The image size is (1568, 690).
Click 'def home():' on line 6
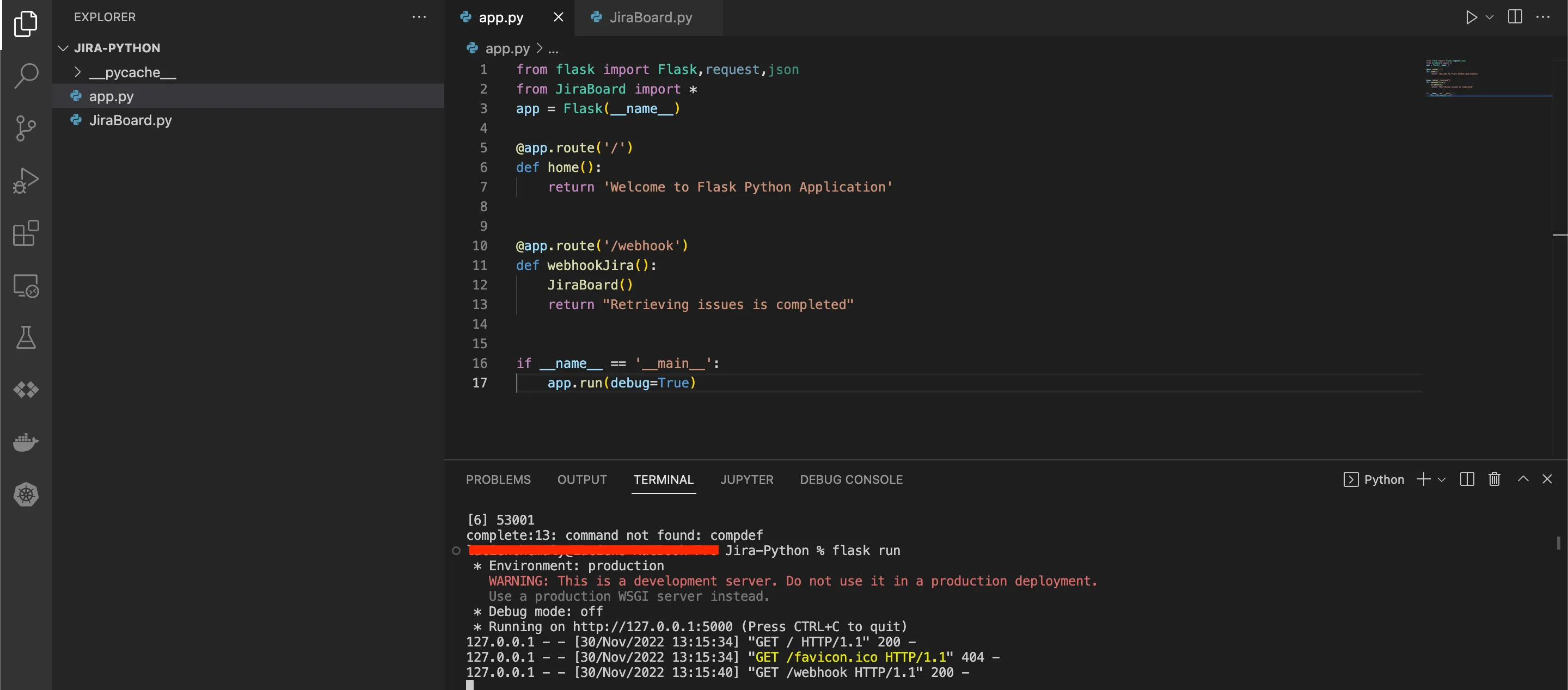558,167
